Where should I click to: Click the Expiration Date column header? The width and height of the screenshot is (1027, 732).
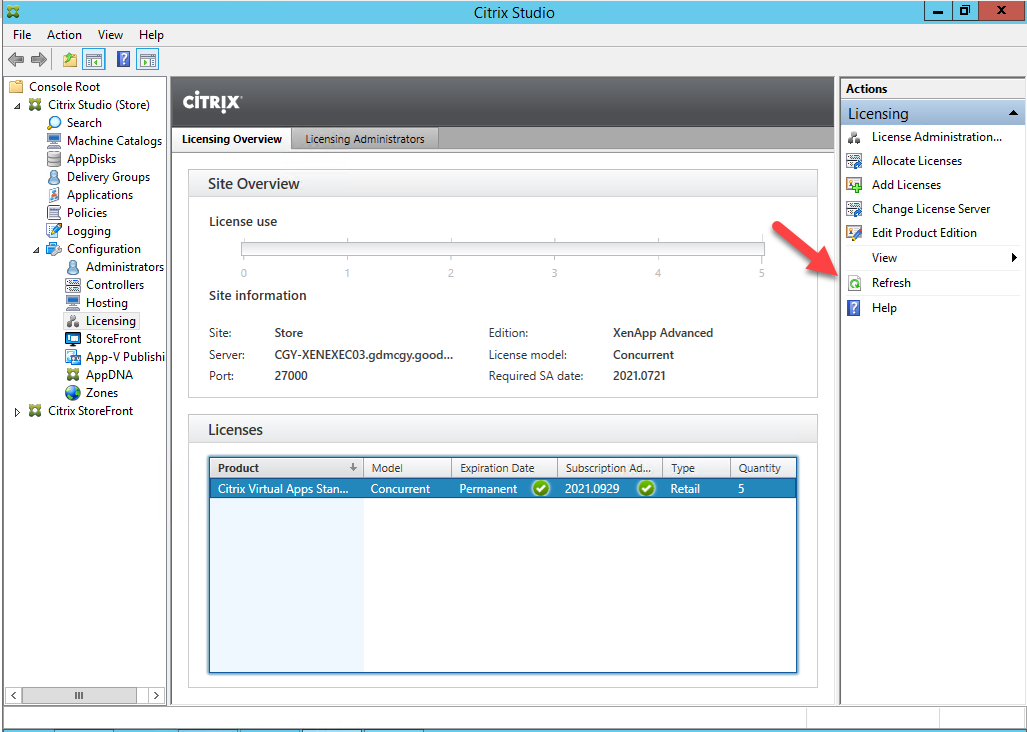pos(504,468)
